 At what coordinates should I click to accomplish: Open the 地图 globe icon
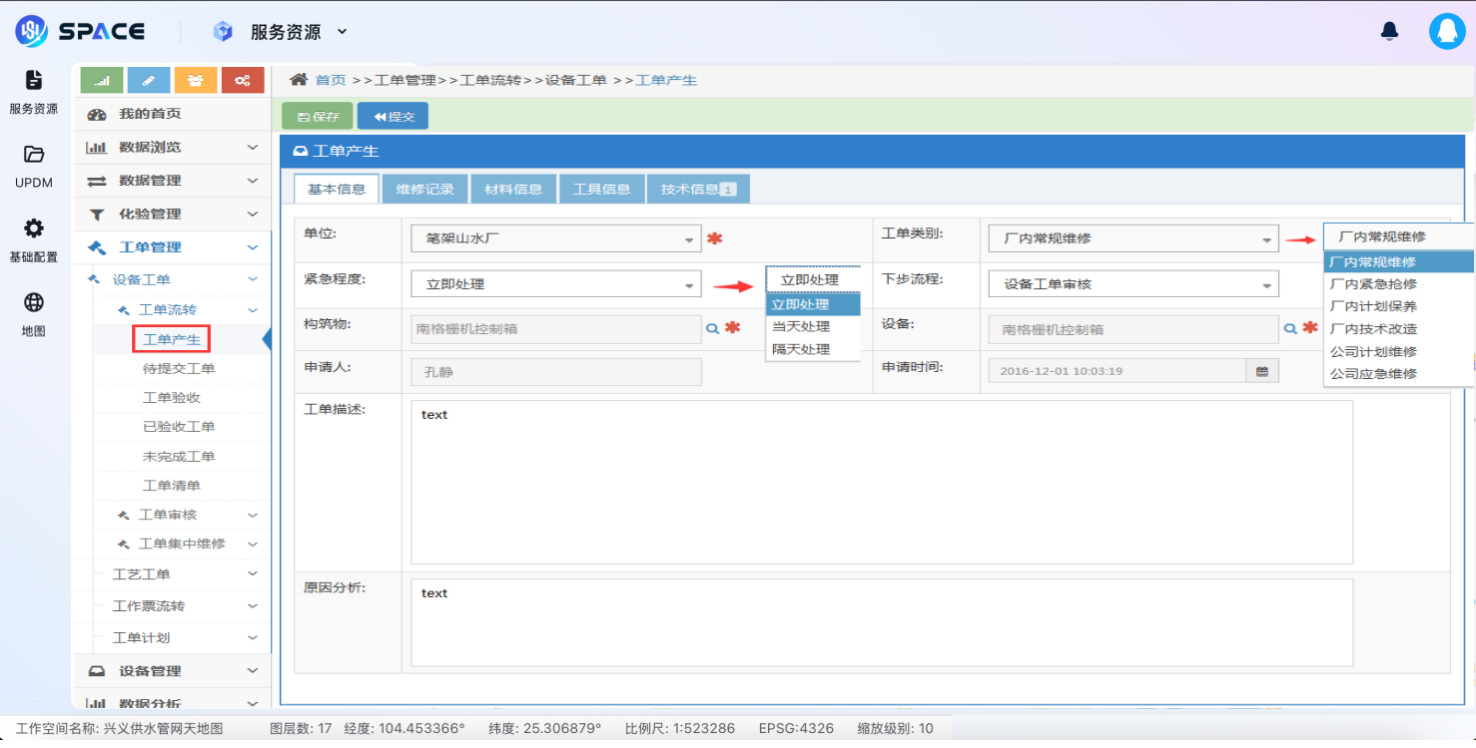[34, 303]
